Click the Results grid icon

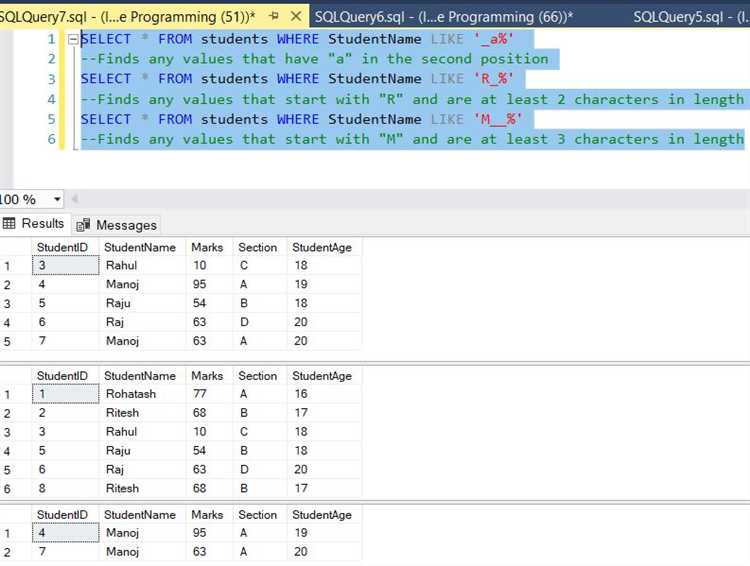coord(10,224)
